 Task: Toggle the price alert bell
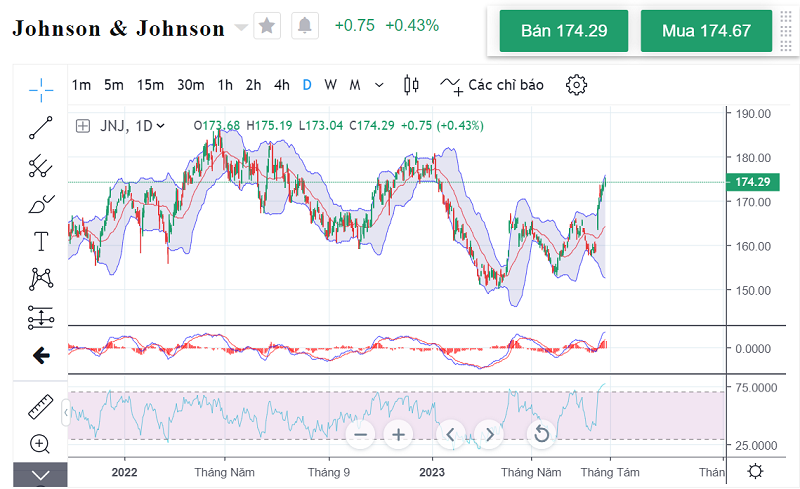coord(305,26)
